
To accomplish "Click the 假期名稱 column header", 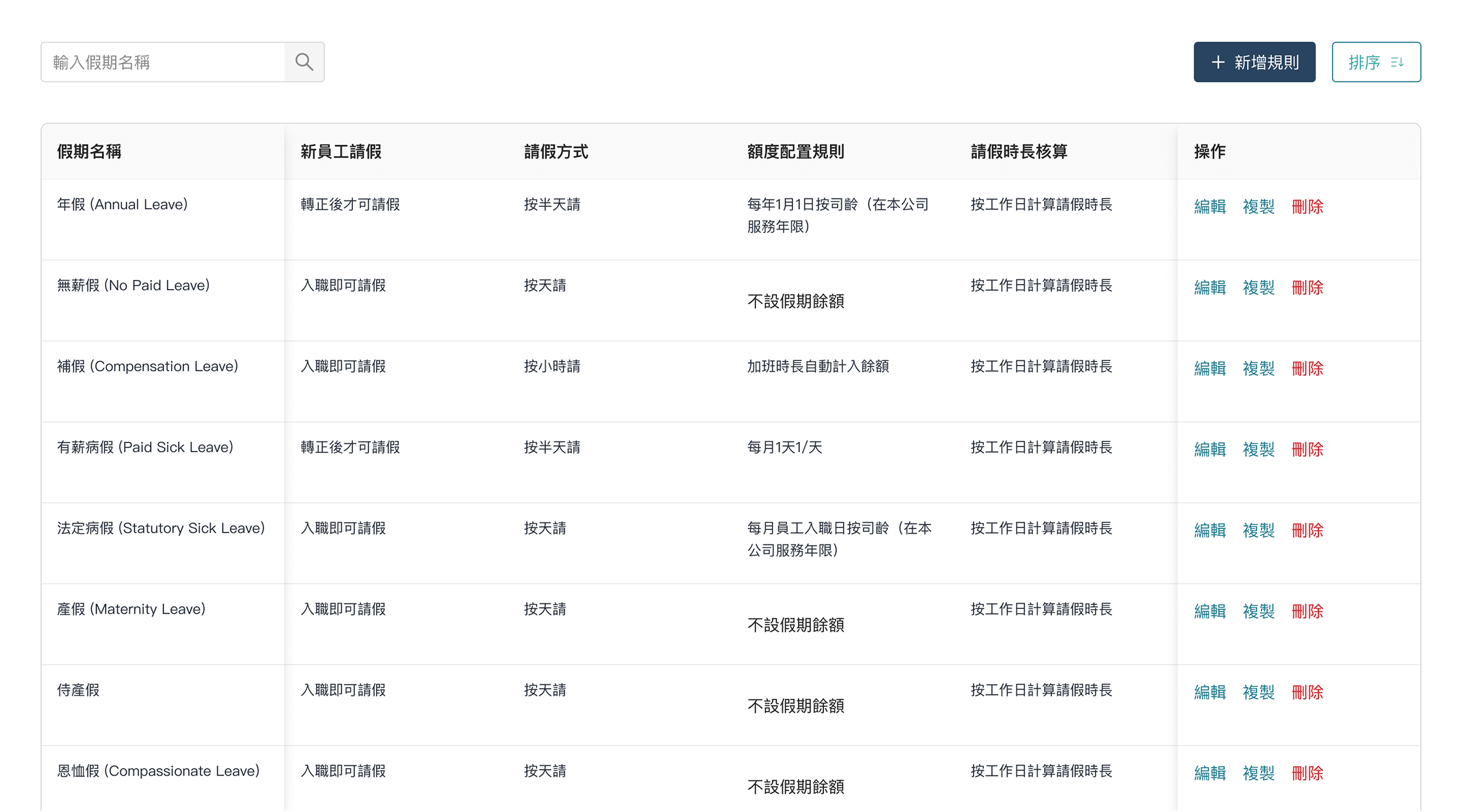I will (x=89, y=151).
